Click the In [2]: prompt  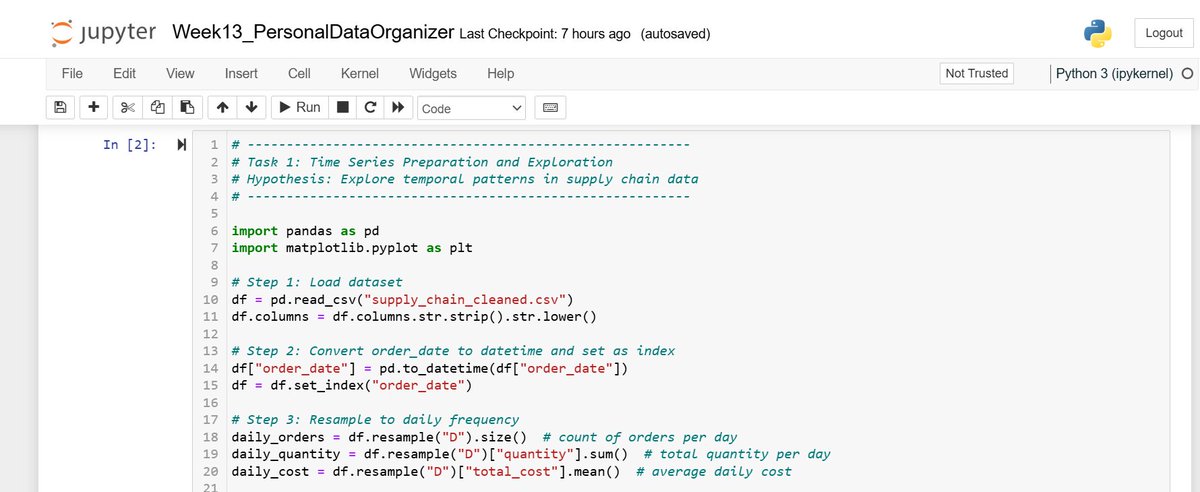(130, 145)
